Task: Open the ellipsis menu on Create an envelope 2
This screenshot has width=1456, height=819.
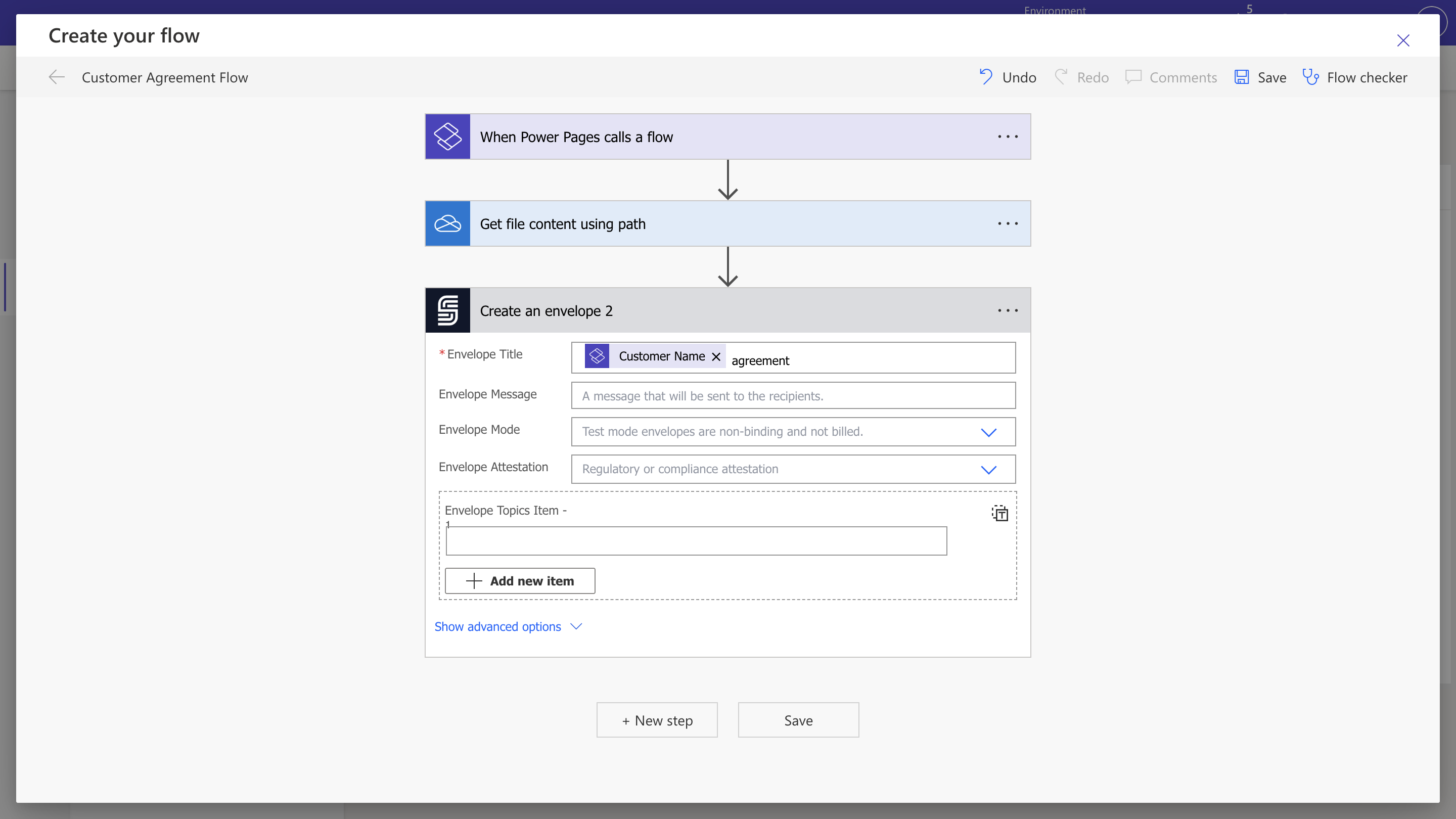Action: tap(1007, 310)
